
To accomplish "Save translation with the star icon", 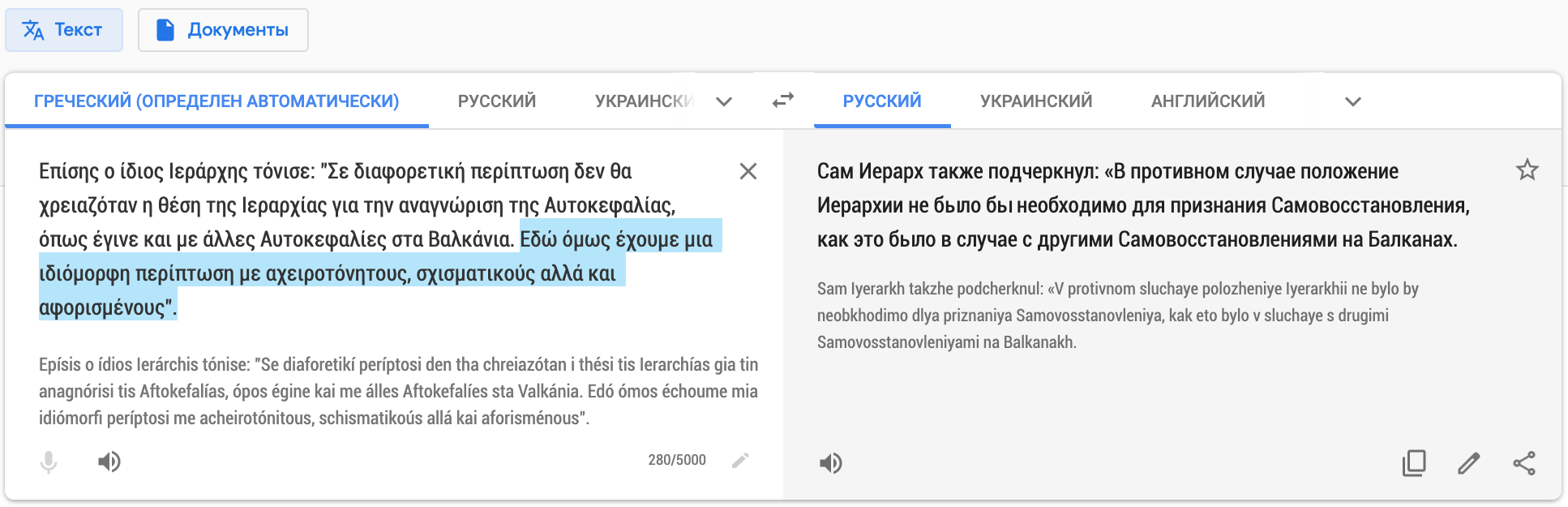I will pyautogui.click(x=1527, y=170).
